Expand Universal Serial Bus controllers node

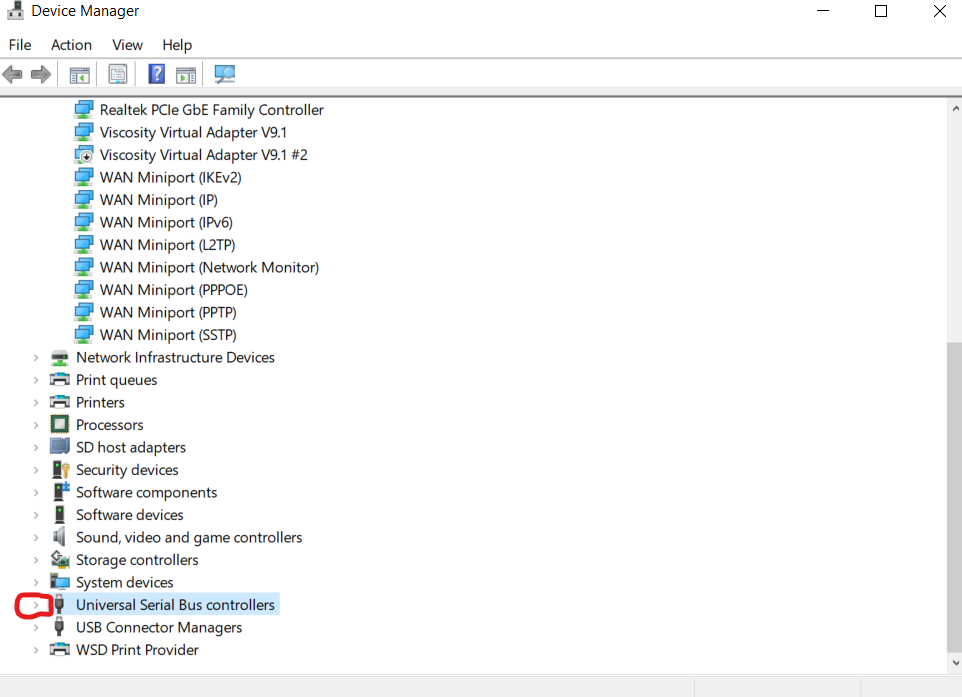[x=36, y=605]
